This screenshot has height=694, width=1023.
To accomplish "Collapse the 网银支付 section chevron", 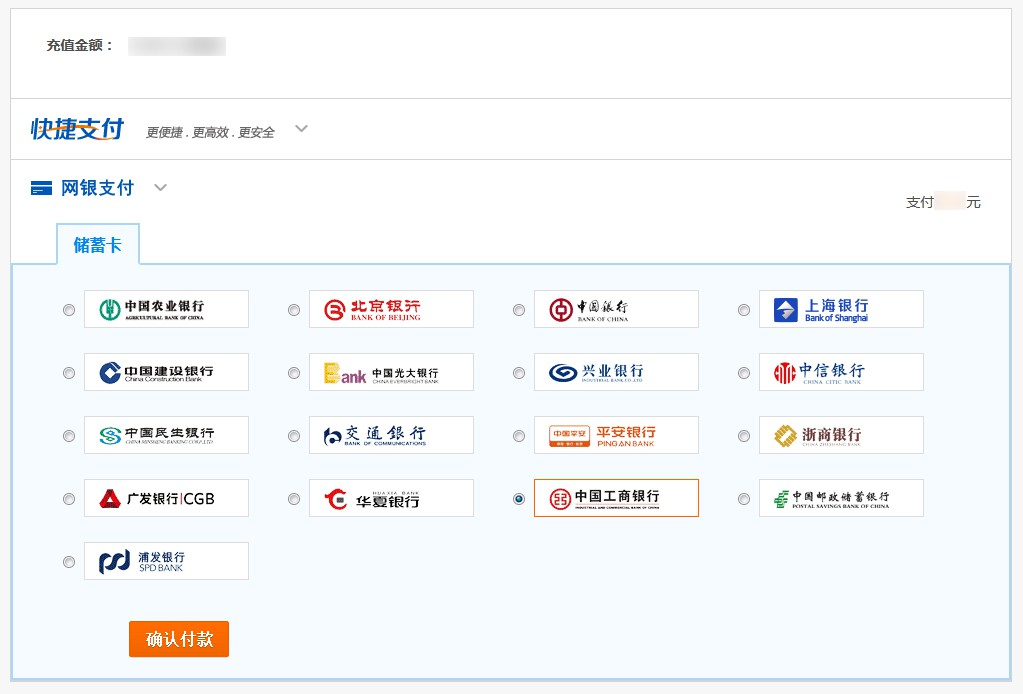I will 160,188.
